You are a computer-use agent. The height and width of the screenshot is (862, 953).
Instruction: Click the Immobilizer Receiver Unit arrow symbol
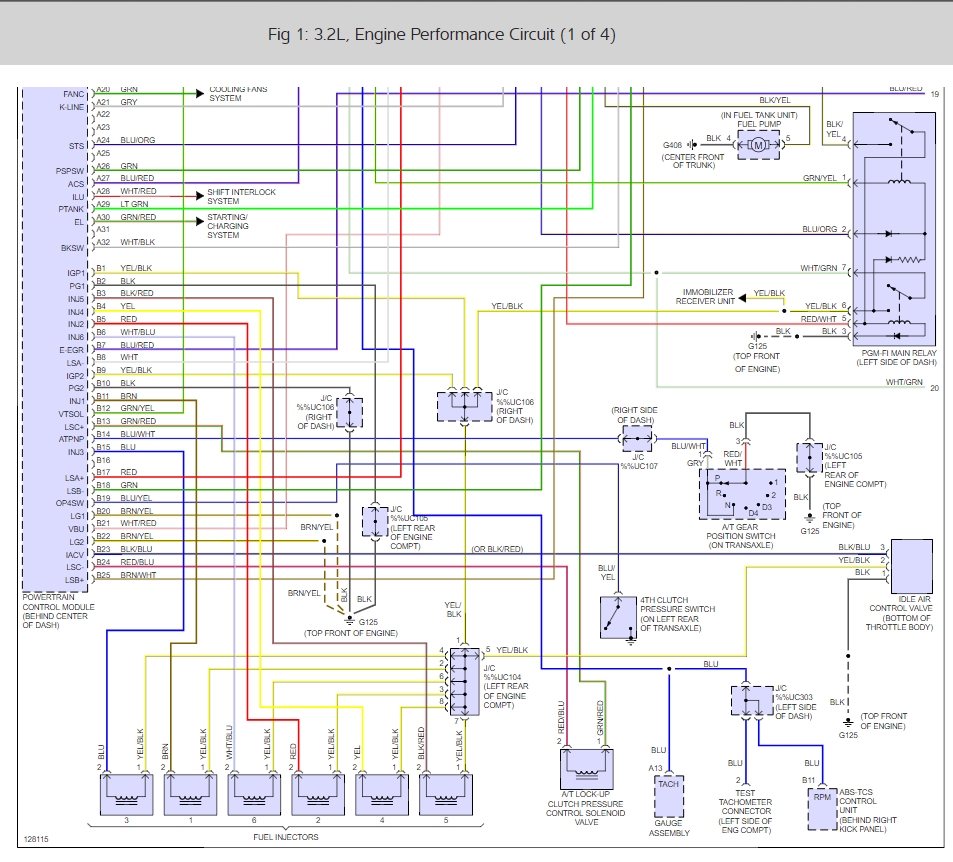(741, 297)
